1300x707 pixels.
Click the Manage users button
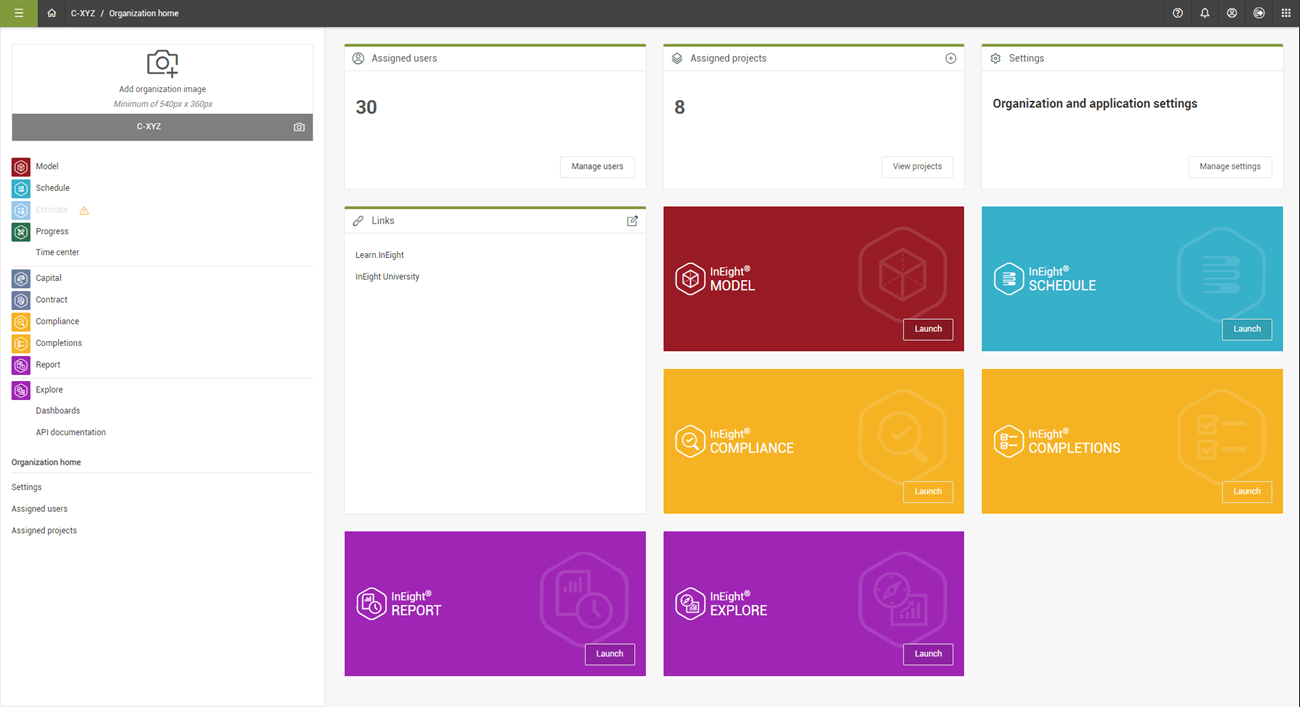pyautogui.click(x=597, y=167)
